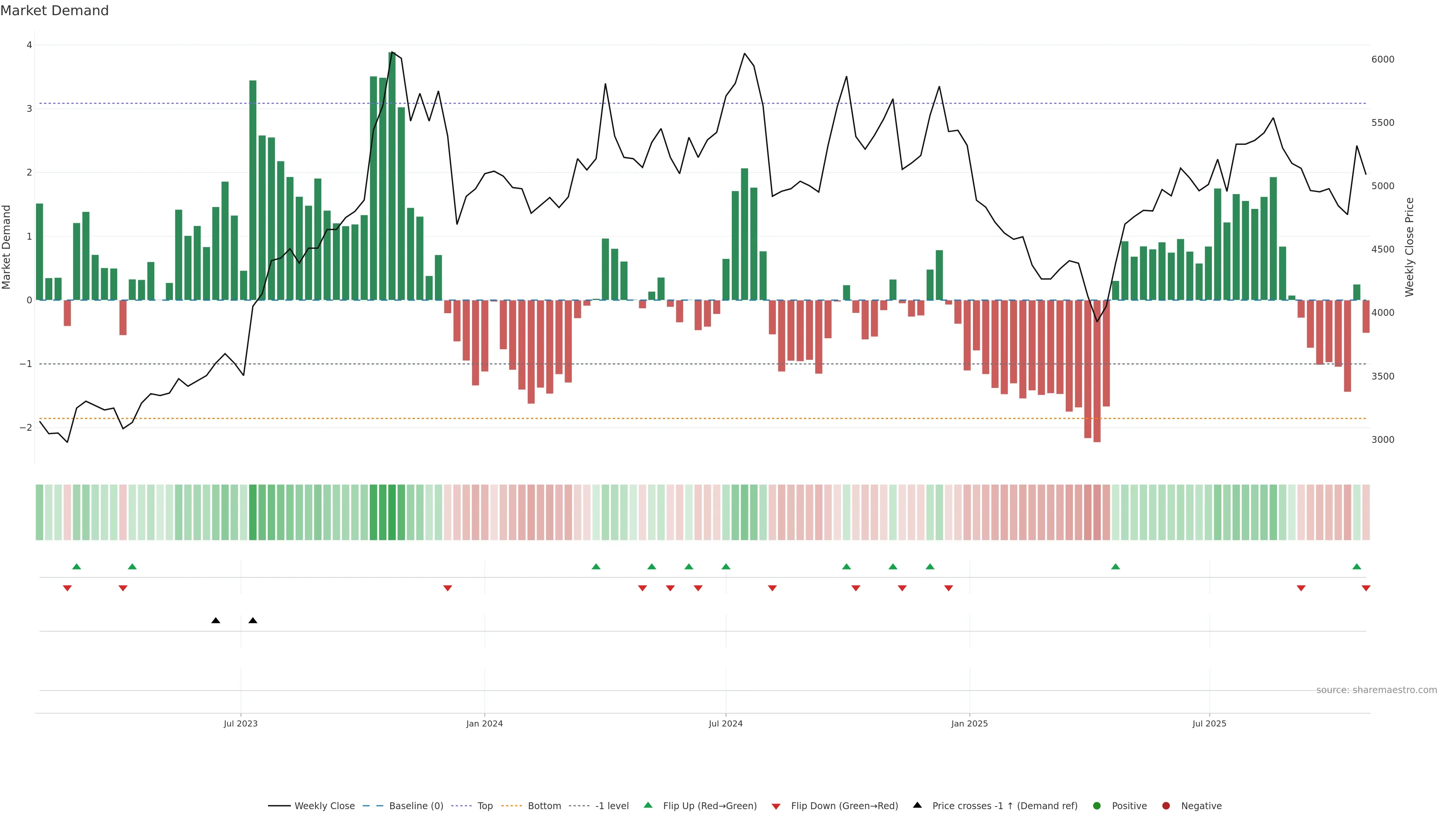Image resolution: width=1456 pixels, height=819 pixels.
Task: Click the second black price-cross triangle marker
Action: point(253,621)
